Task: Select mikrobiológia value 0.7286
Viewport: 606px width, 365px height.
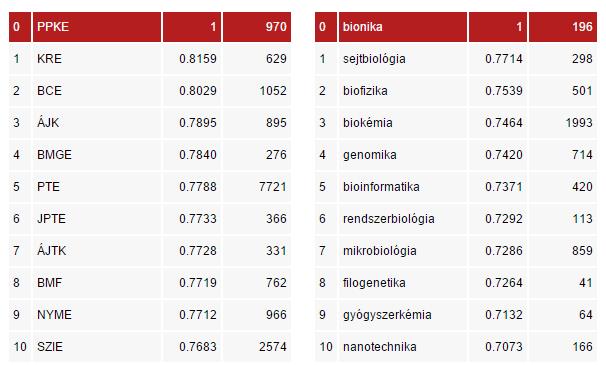Action: click(504, 251)
